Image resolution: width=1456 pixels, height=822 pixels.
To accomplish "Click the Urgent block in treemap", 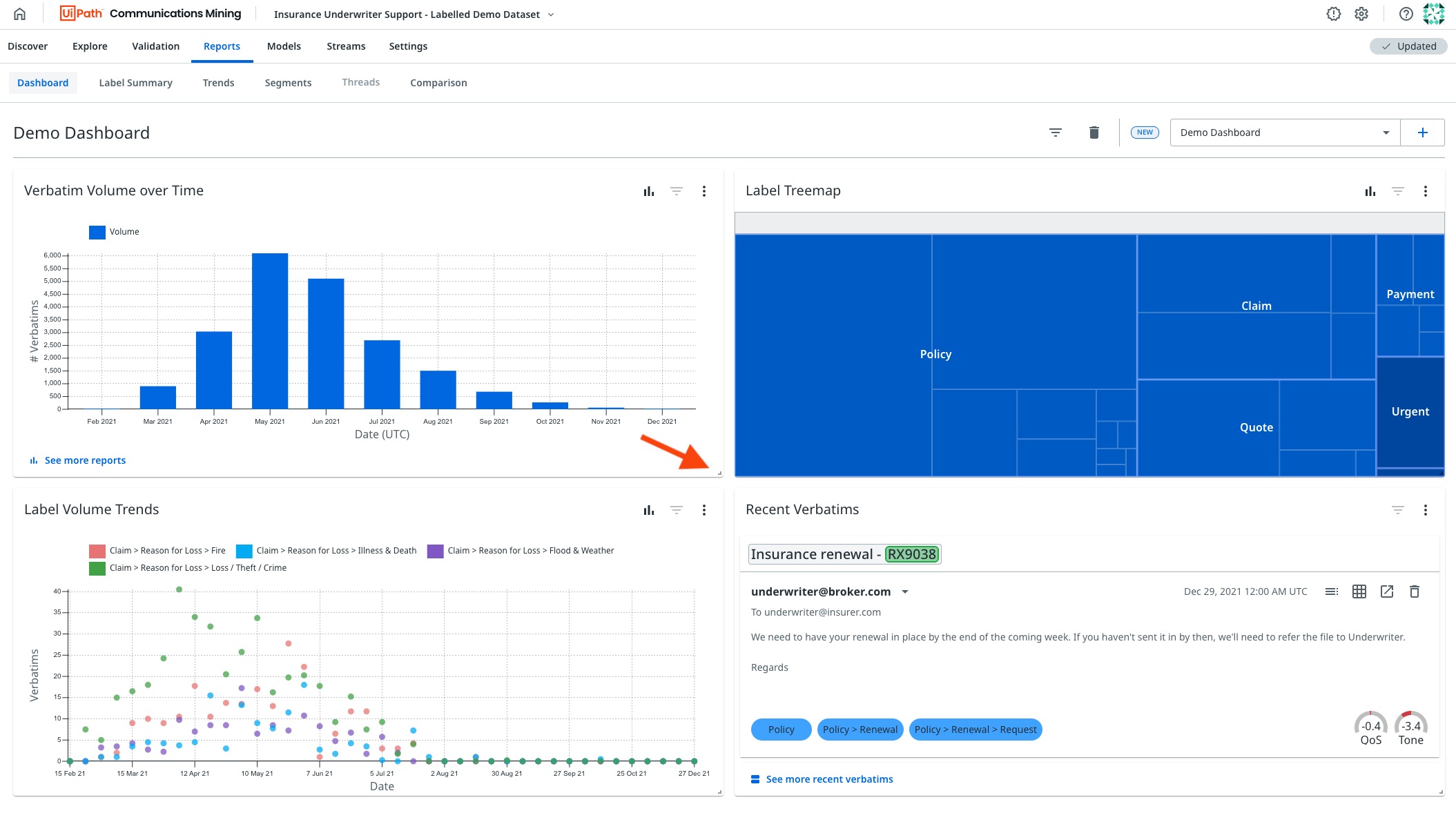I will click(x=1410, y=412).
